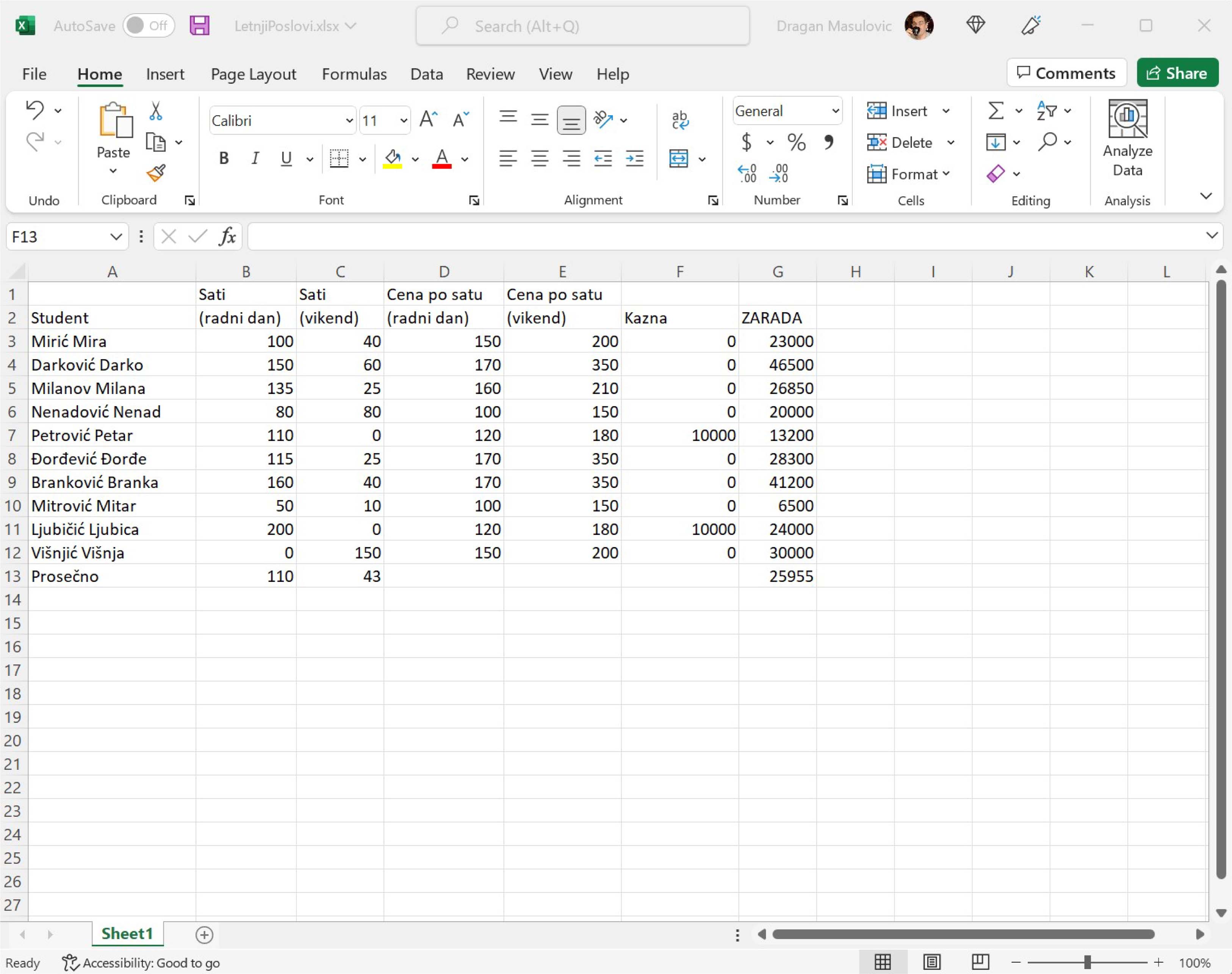Screen dimensions: 1232x974
Task: Expand the General number format dropdown
Action: click(x=835, y=111)
